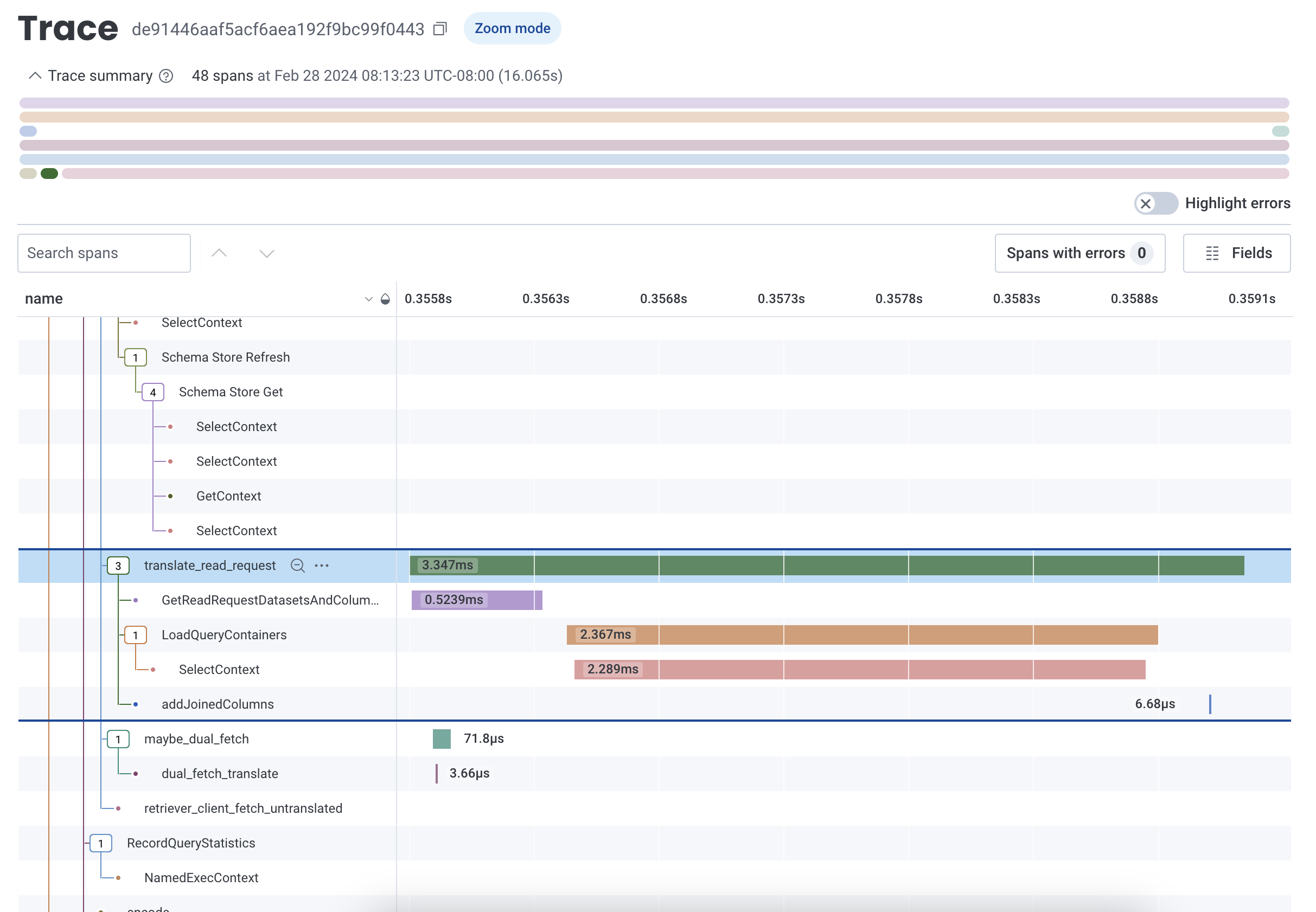Image resolution: width=1316 pixels, height=912 pixels.
Task: Expand the Schema Store Refresh span
Action: coord(136,357)
